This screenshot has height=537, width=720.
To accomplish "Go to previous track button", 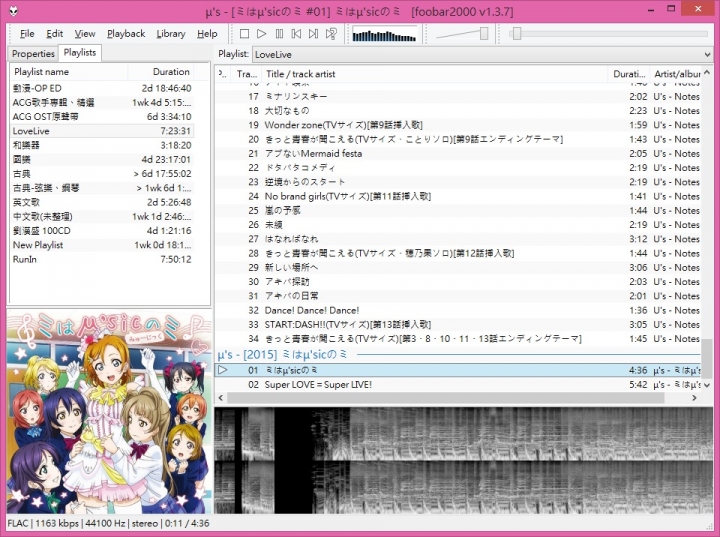I will 296,34.
